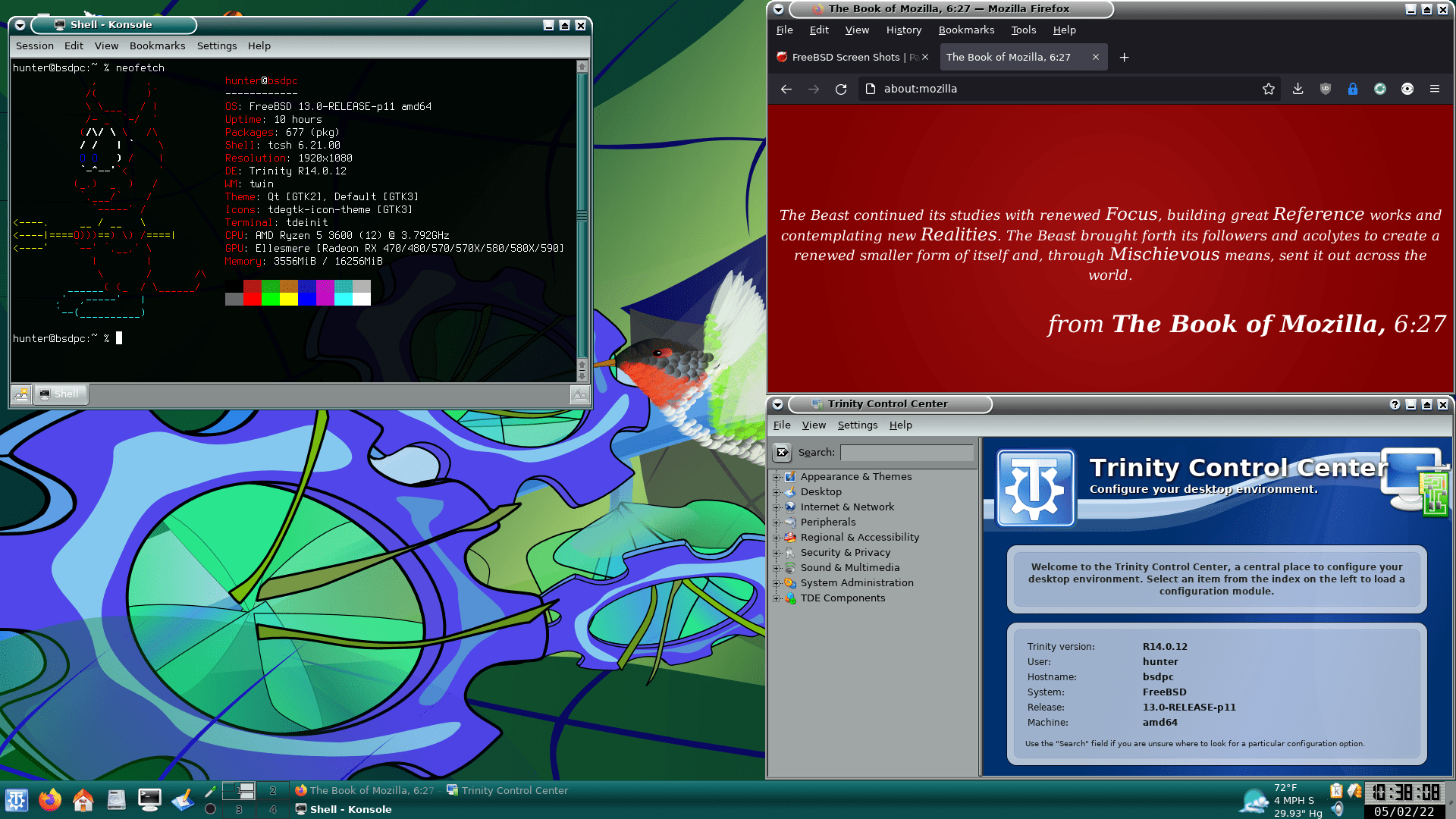Open the Trinity start menu
The height and width of the screenshot is (819, 1456).
point(17,800)
